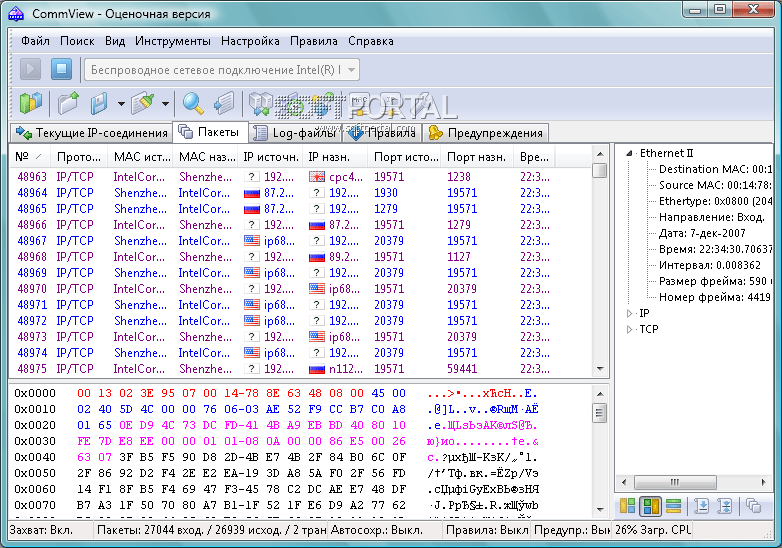
Task: Open the Инструменты menu
Action: (x=172, y=41)
